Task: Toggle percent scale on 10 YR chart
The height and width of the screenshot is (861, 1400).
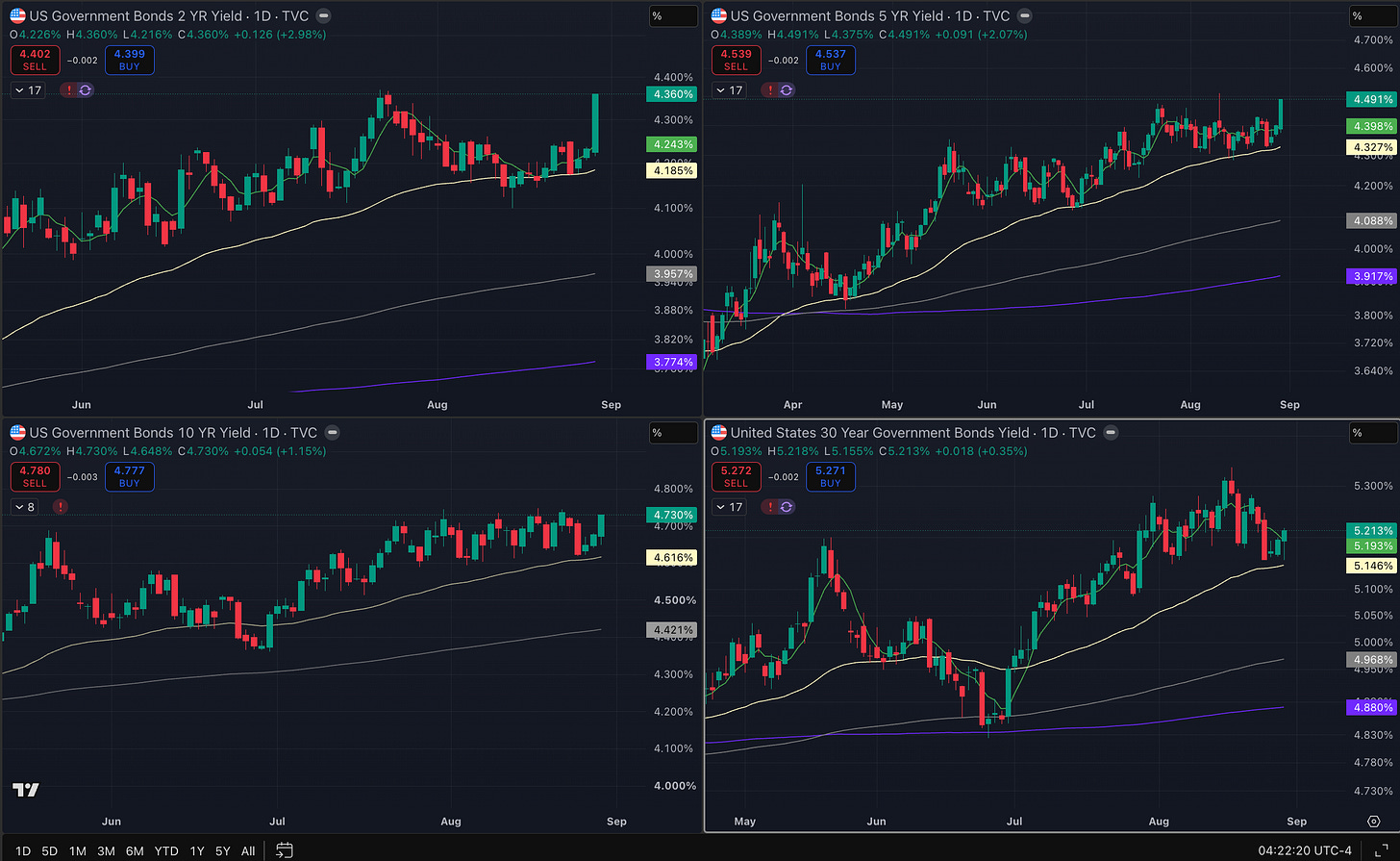Action: [x=673, y=433]
